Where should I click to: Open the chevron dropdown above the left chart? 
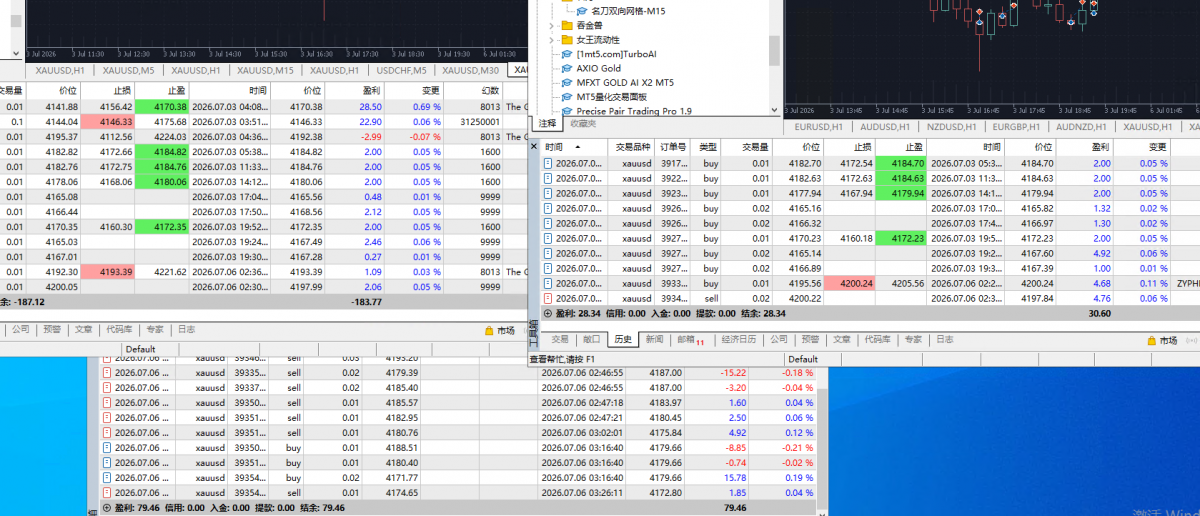coord(14,55)
